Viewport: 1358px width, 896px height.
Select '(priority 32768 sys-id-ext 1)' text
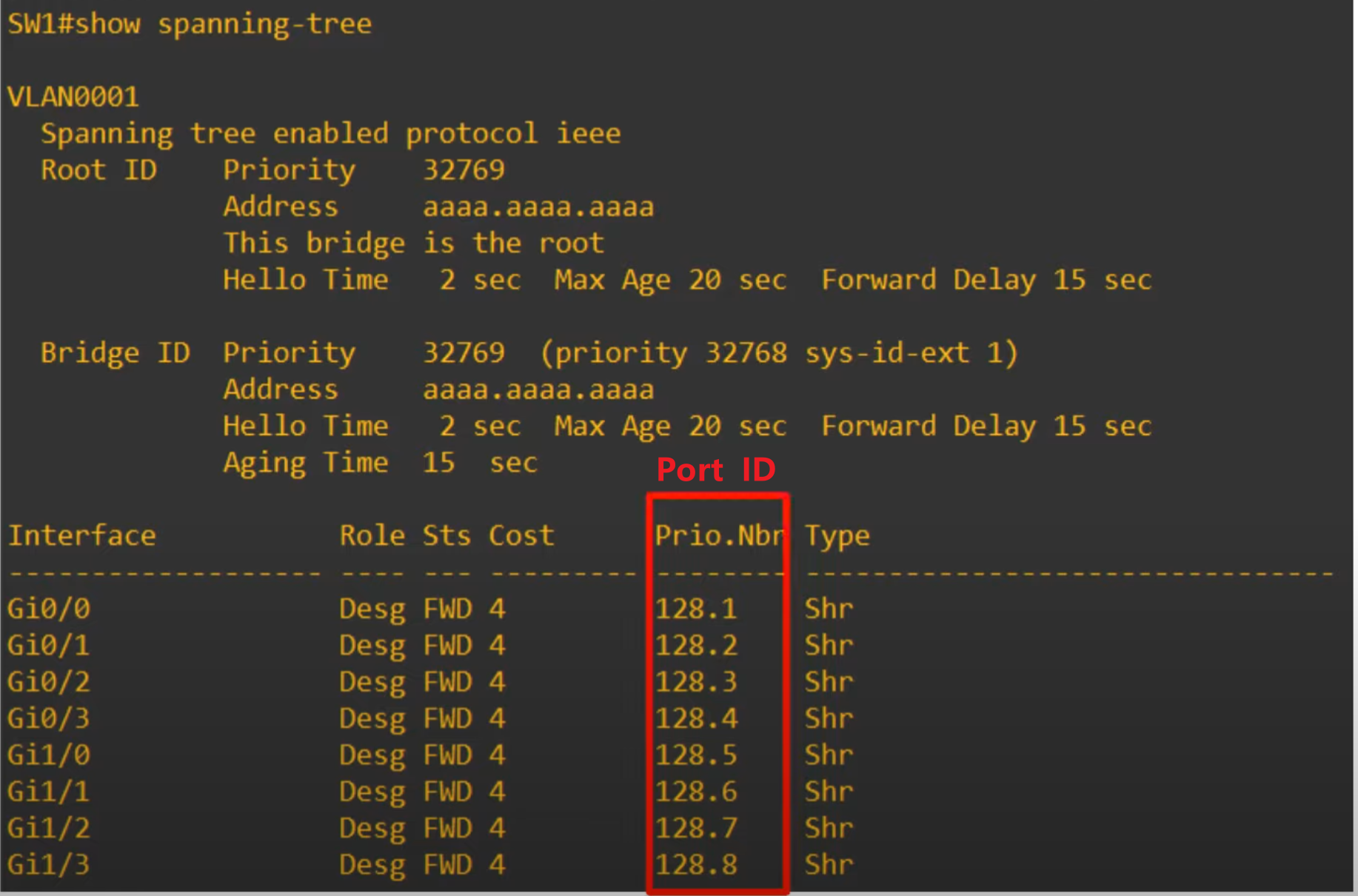tap(779, 353)
